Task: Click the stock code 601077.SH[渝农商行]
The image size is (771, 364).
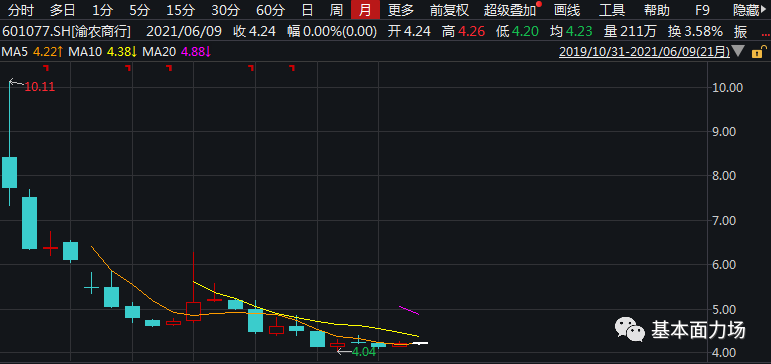Action: pos(67,32)
